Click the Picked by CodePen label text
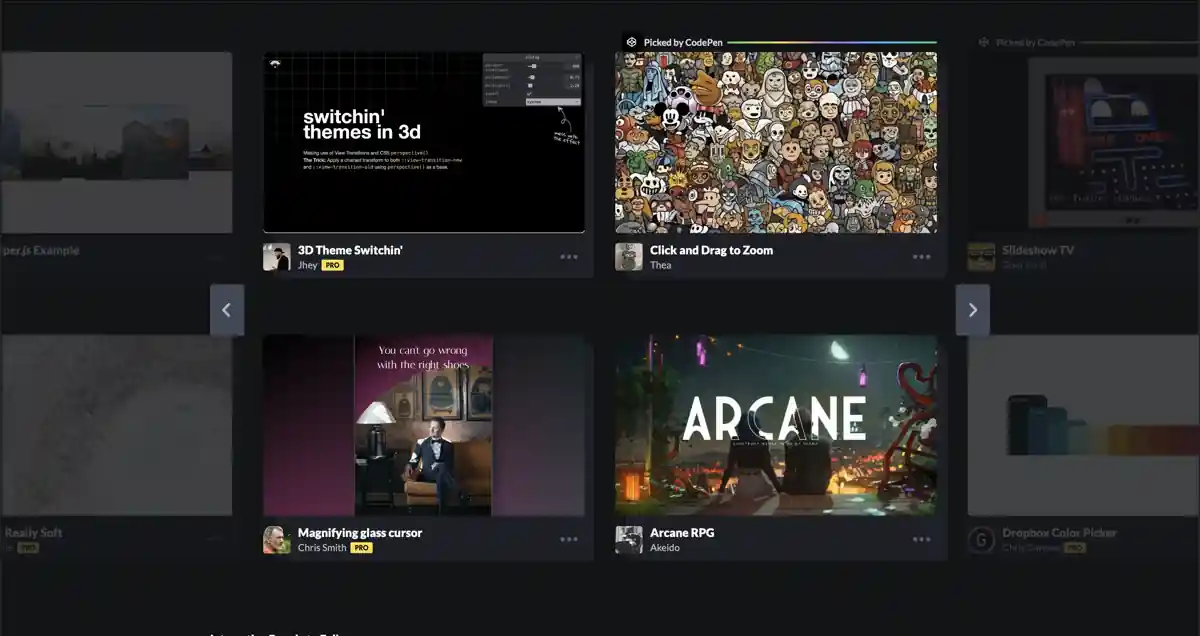This screenshot has height=636, width=1200. 683,43
